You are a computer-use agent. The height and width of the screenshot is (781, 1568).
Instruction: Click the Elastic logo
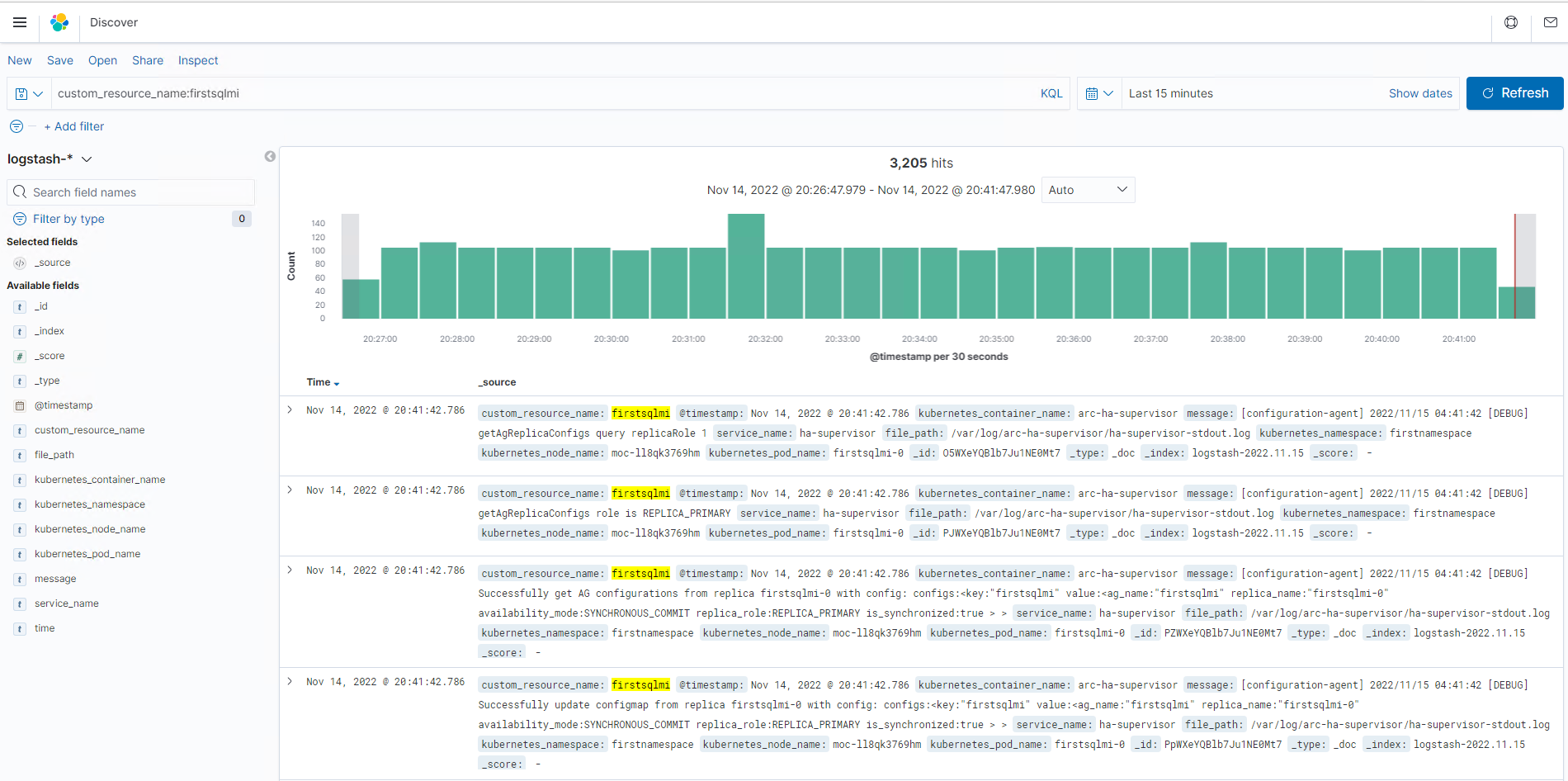point(59,22)
